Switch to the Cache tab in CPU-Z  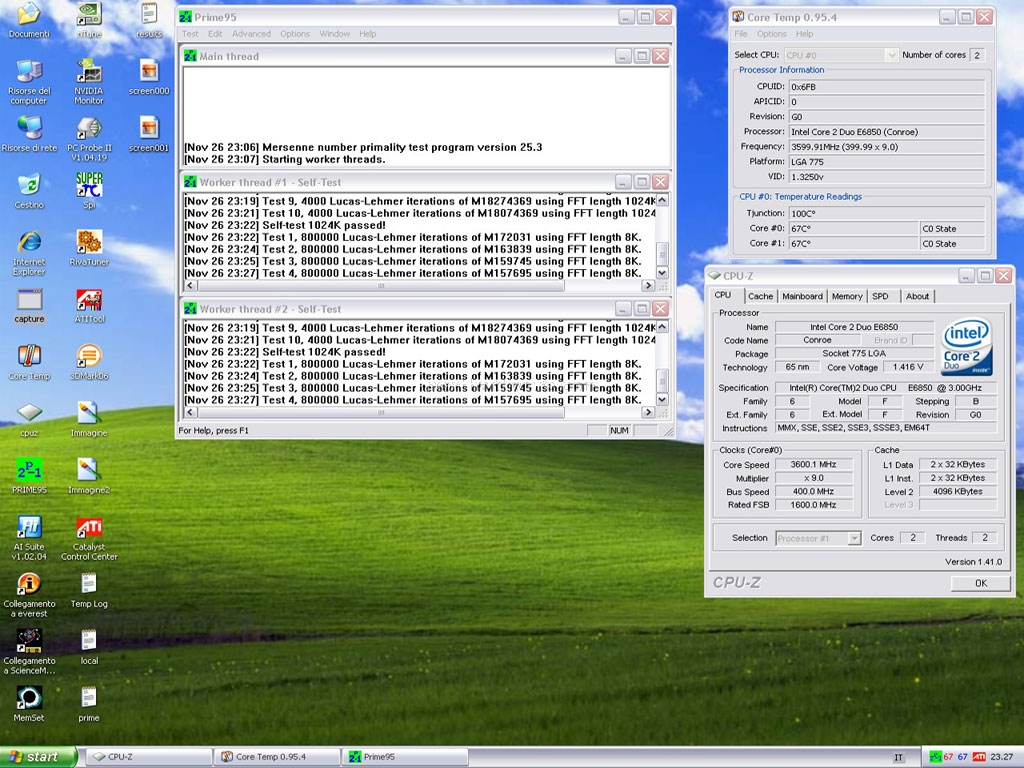coord(760,296)
